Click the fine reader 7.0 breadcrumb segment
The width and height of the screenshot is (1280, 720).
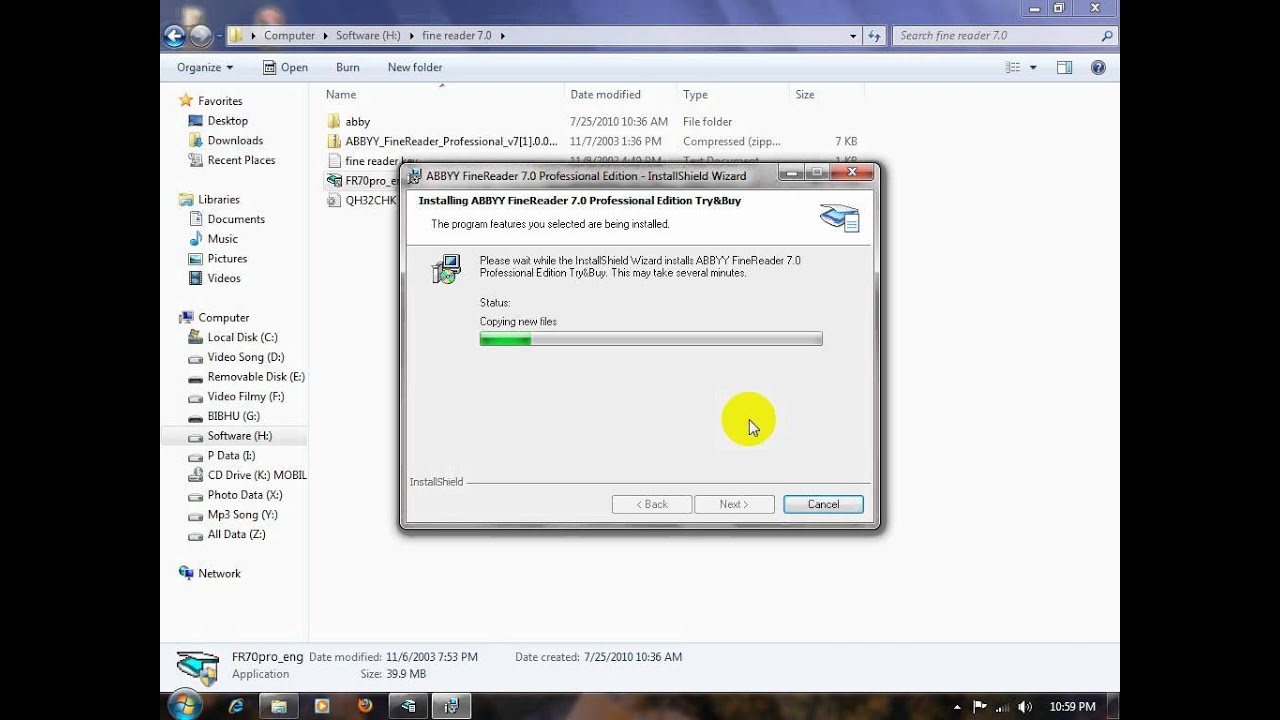pyautogui.click(x=456, y=36)
